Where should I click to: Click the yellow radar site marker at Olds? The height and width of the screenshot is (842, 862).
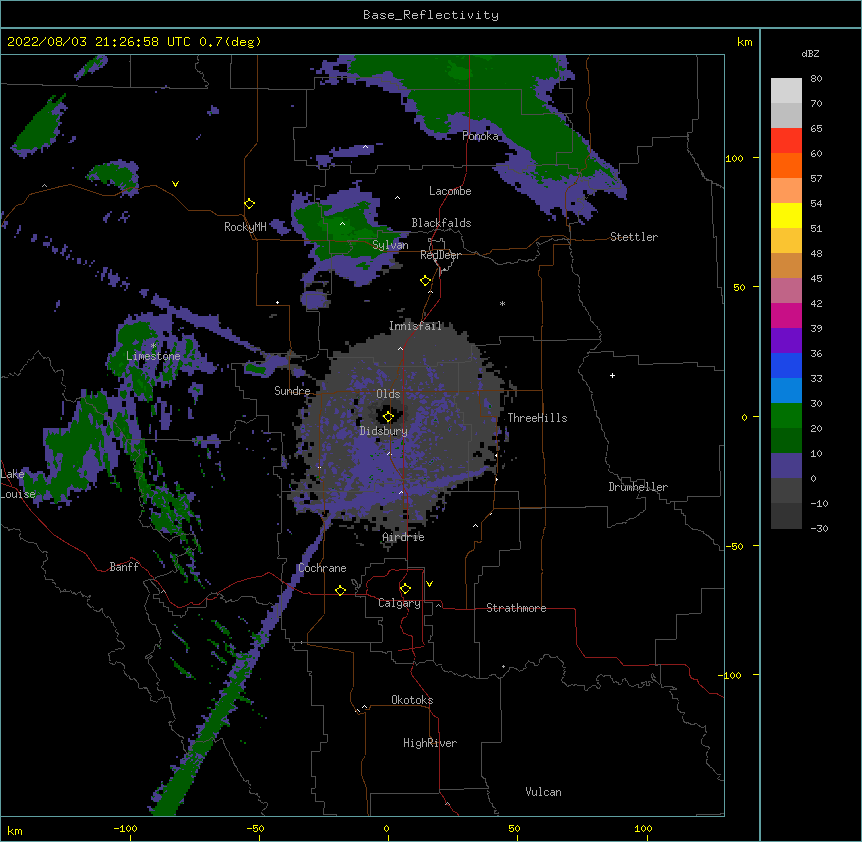coord(388,416)
